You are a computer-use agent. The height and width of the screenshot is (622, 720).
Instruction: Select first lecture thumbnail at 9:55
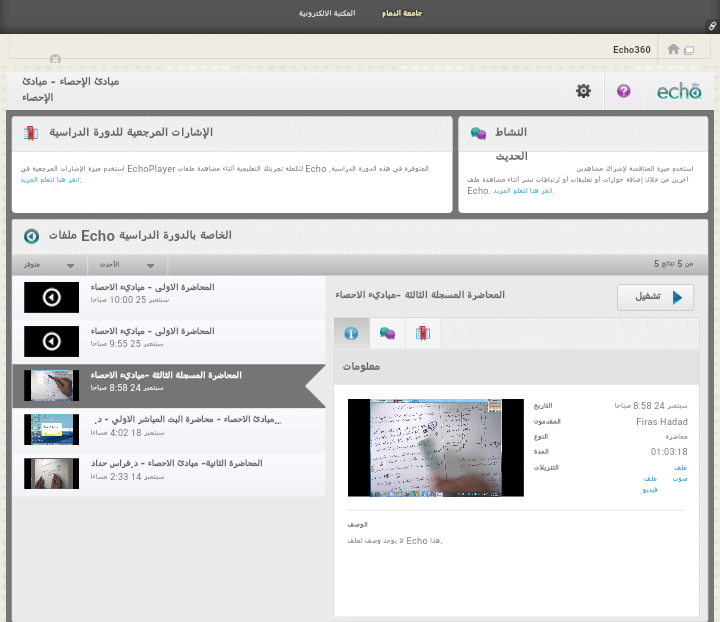tap(51, 342)
